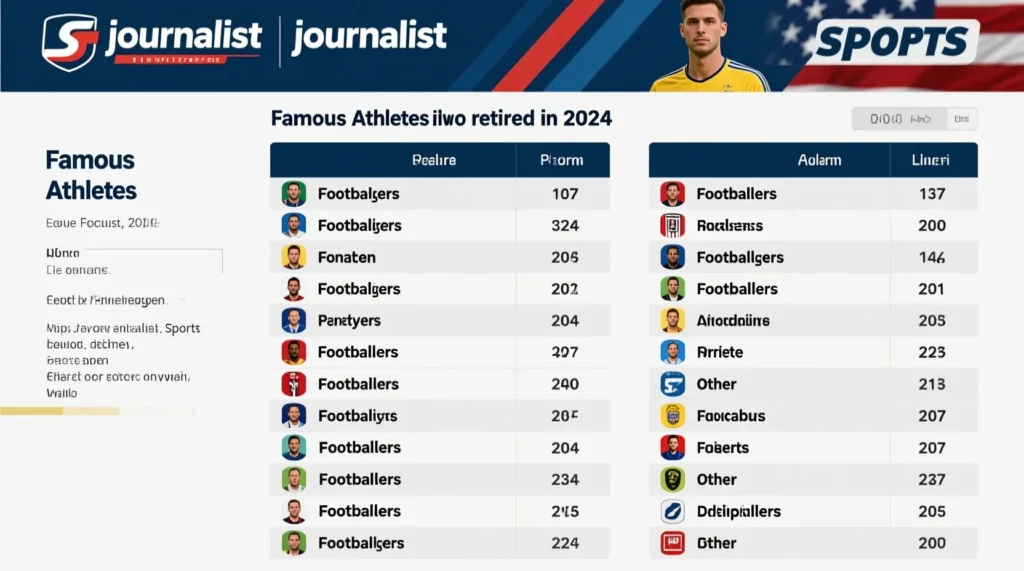Screen dimensions: 1024x571
Task: Click the avatar icon beside Rrriete
Action: [672, 352]
